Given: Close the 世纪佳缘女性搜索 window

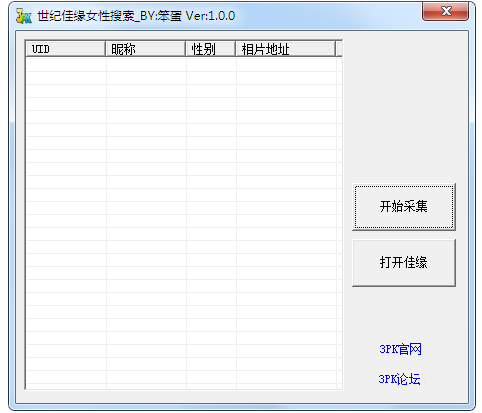Looking at the screenshot, I should pos(445,11).
